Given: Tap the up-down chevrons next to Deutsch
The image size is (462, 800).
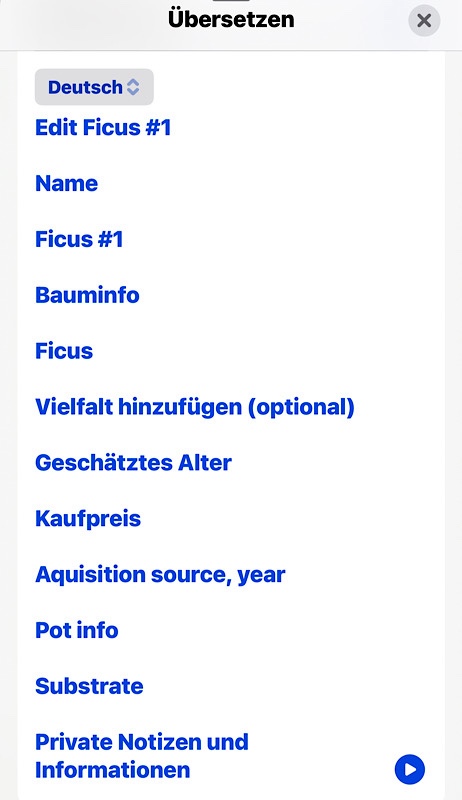Looking at the screenshot, I should tap(133, 87).
